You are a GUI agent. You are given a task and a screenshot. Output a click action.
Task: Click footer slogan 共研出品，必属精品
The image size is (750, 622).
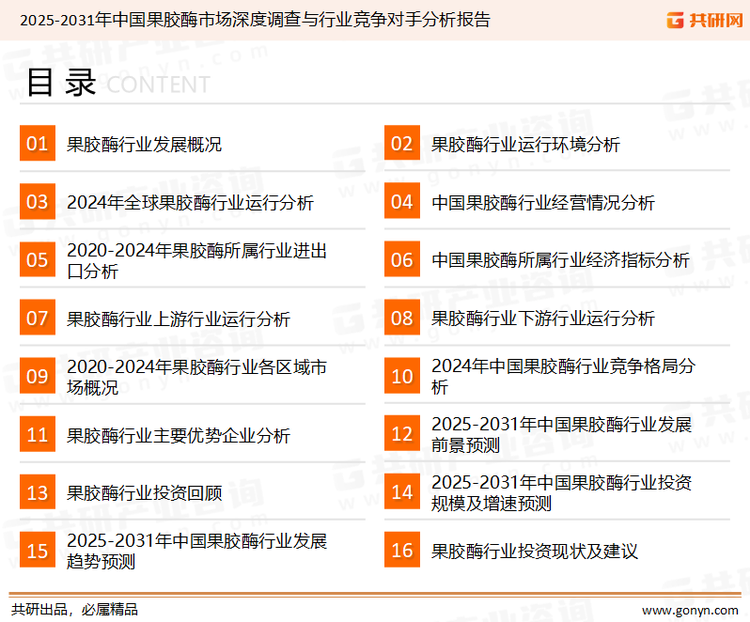75,610
